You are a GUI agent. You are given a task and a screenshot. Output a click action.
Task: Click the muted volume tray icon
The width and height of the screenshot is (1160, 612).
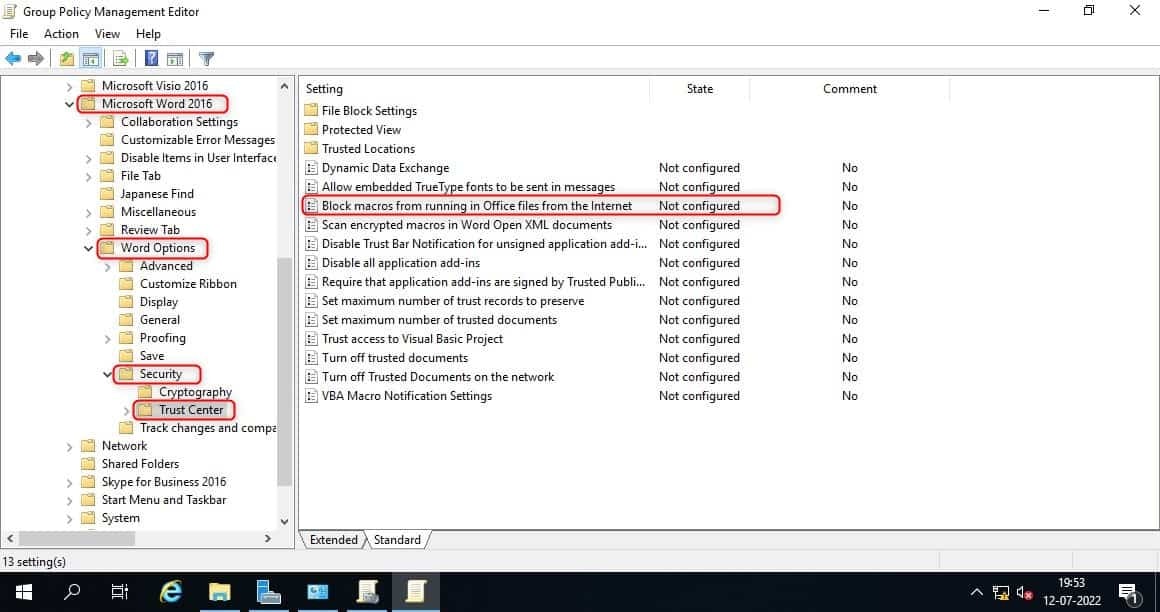[x=1025, y=593]
